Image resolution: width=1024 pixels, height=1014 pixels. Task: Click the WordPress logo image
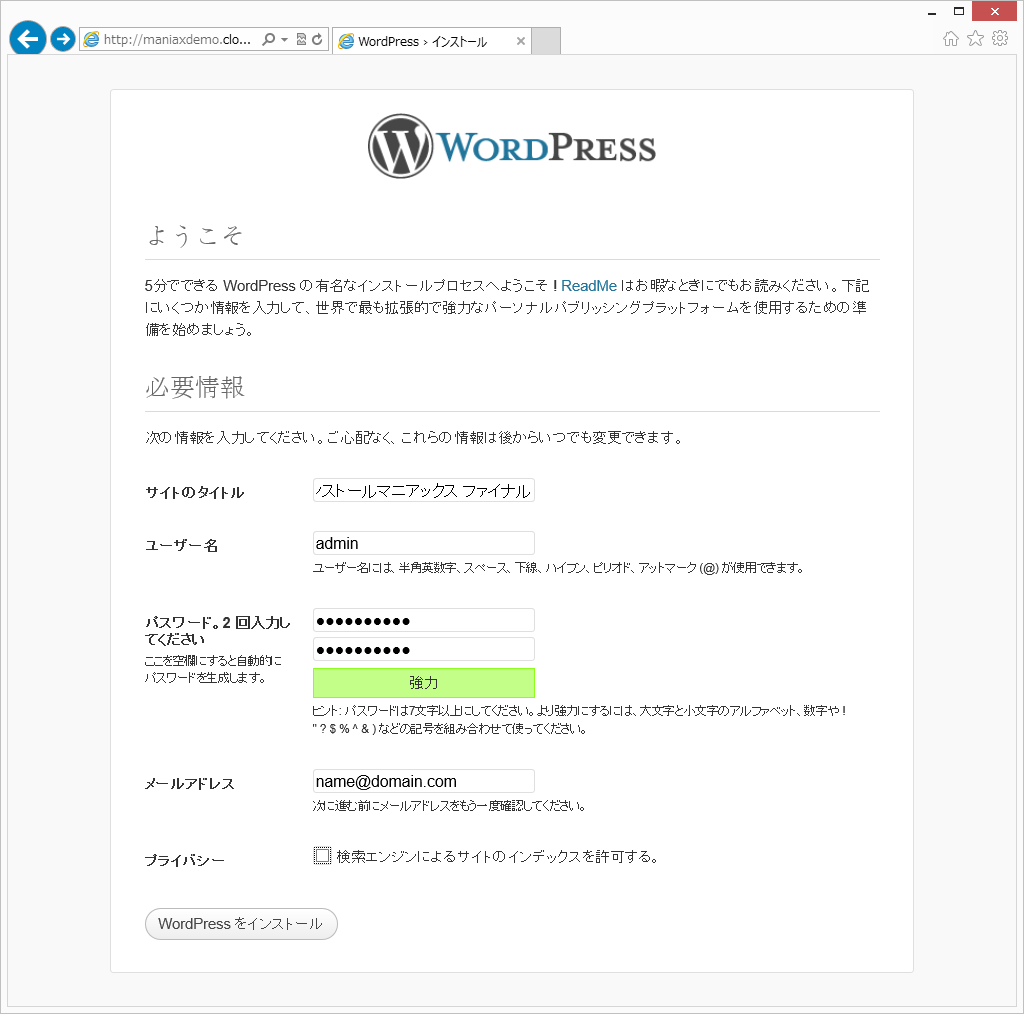coord(512,146)
